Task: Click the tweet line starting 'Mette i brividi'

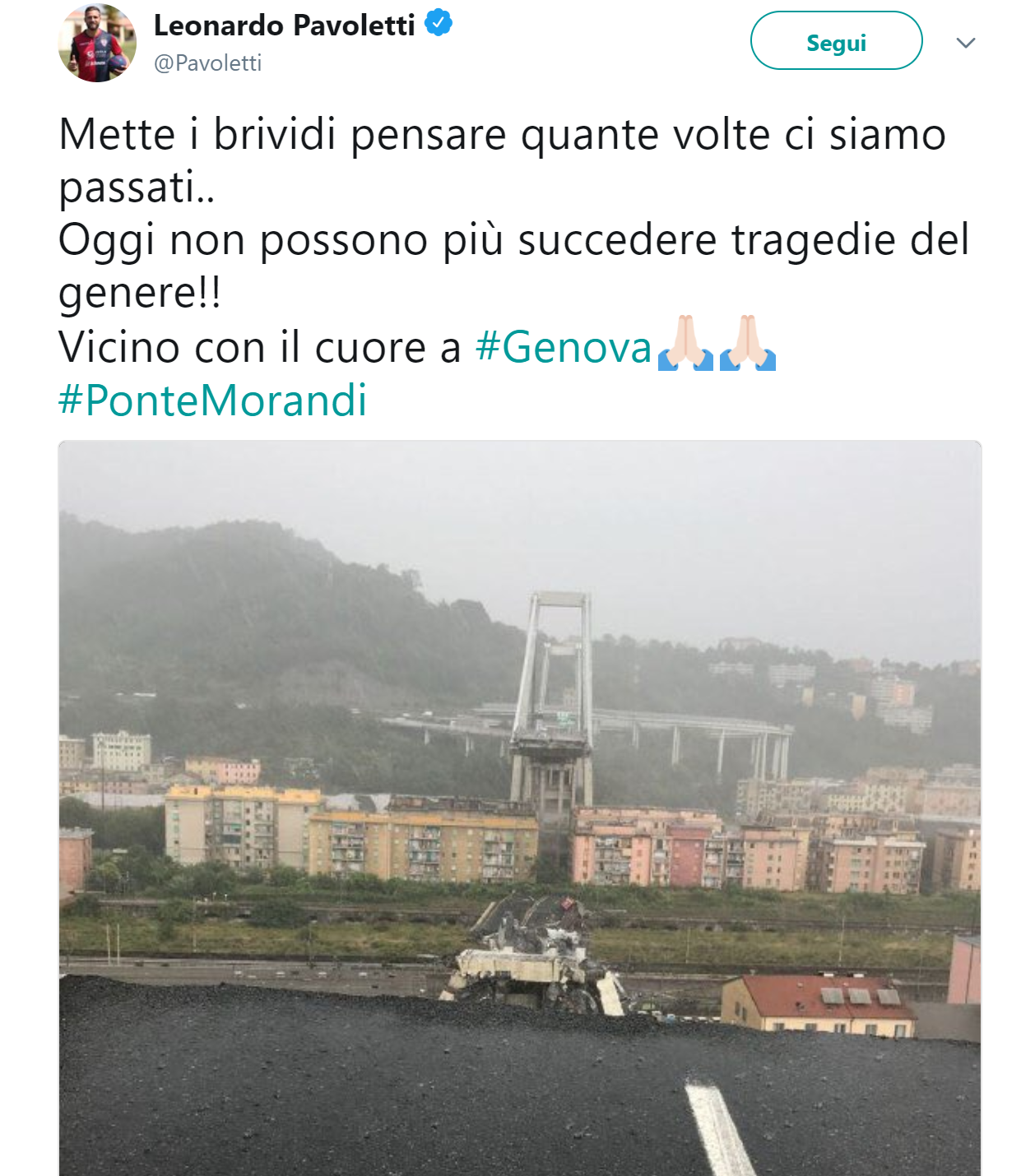Action: pyautogui.click(x=503, y=134)
